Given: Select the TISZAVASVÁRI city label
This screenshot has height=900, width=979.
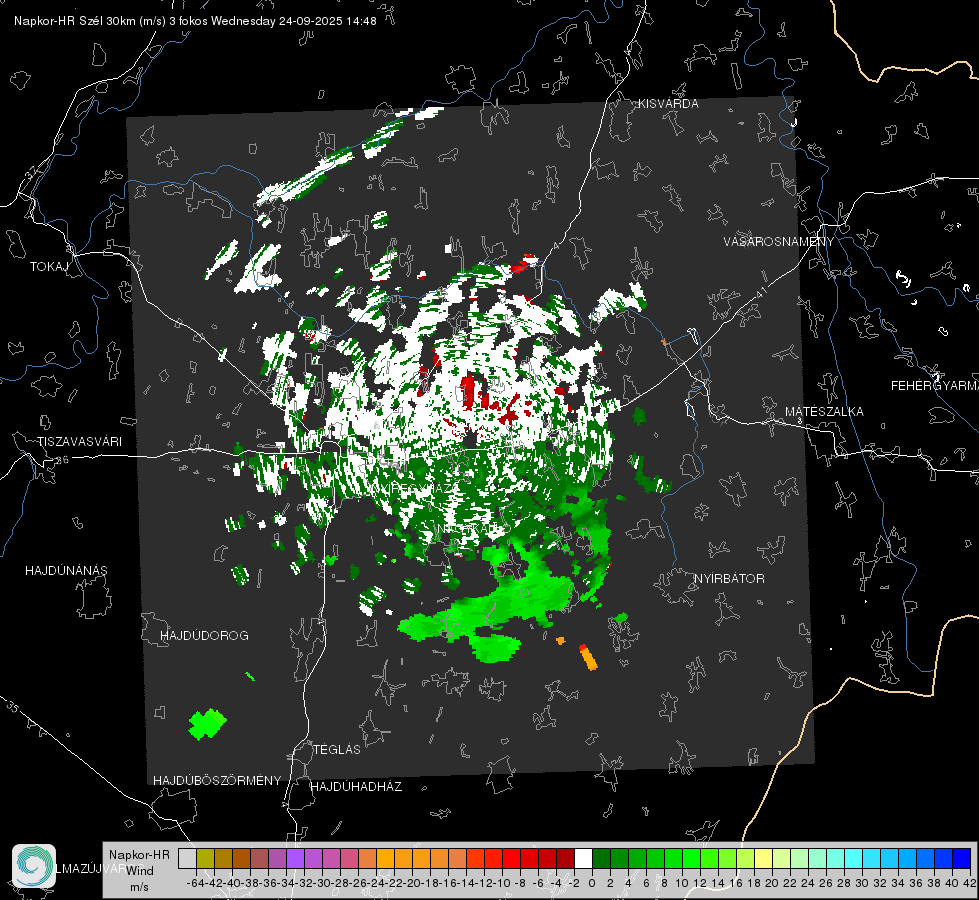Looking at the screenshot, I should 79,442.
